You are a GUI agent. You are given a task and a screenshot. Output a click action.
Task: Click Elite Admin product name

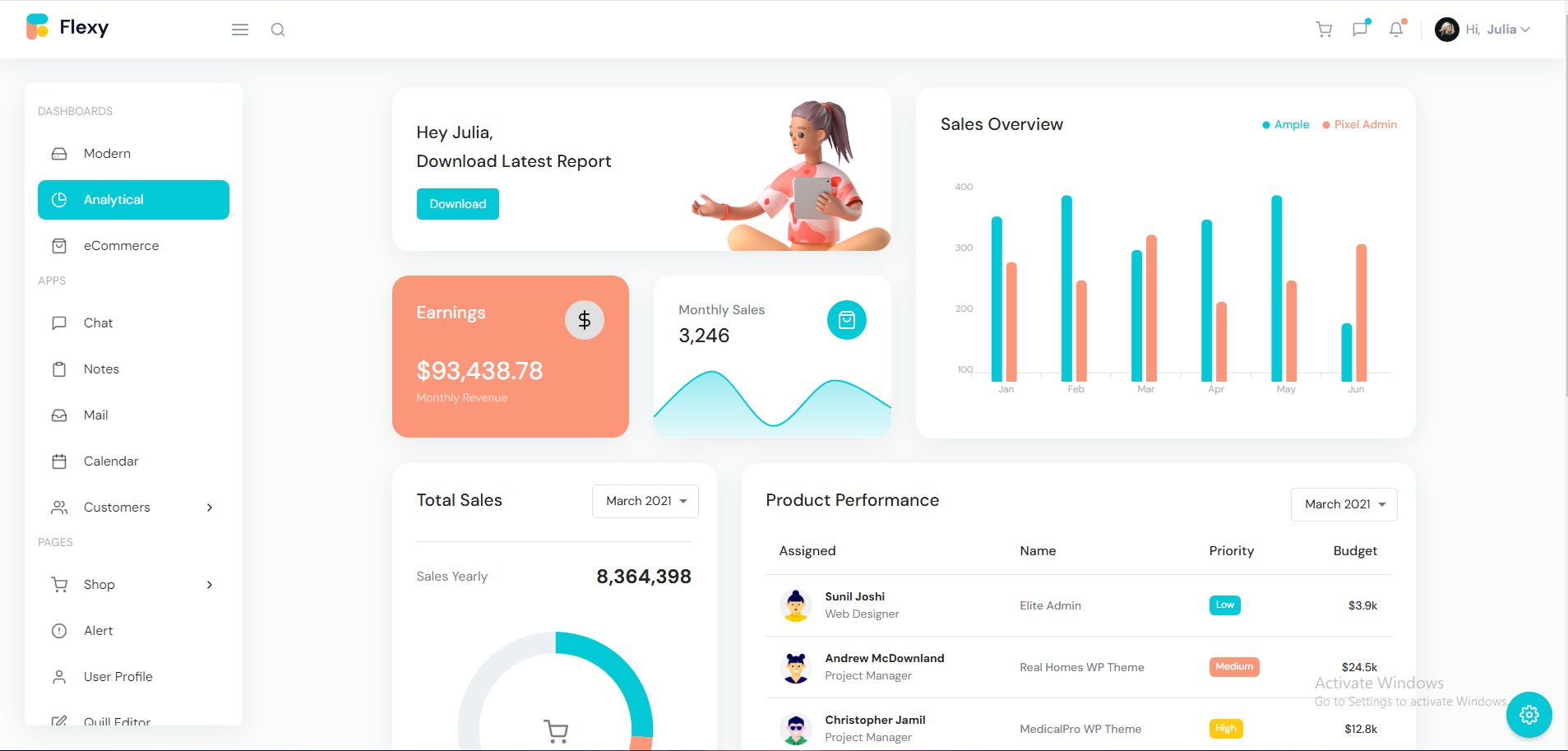pos(1050,605)
